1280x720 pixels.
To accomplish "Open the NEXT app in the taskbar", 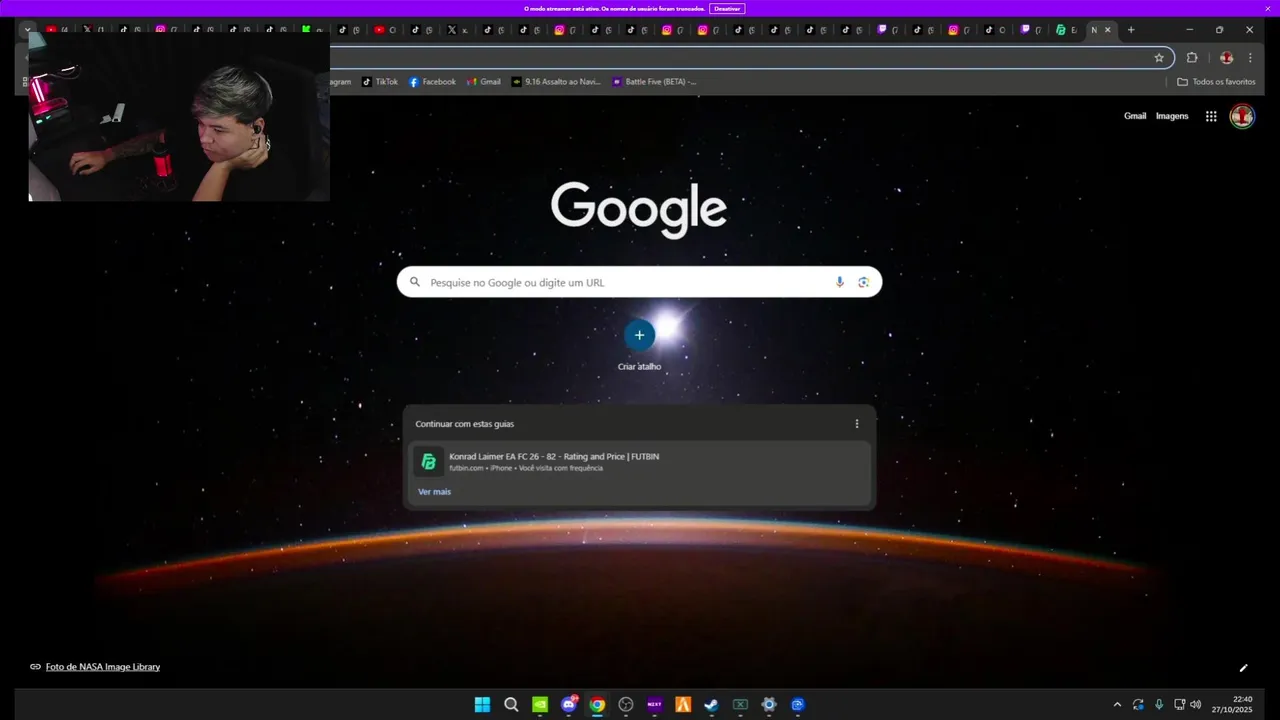I will click(x=655, y=705).
